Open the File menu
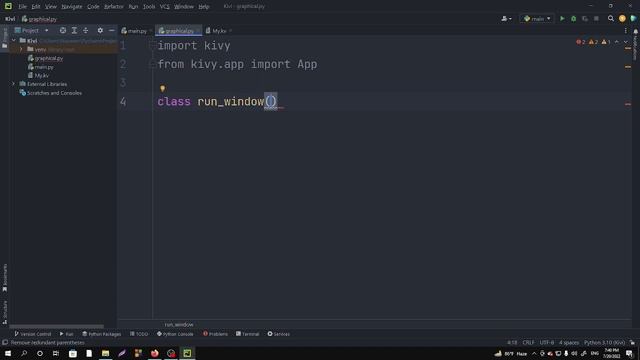The image size is (640, 360). pos(22,7)
